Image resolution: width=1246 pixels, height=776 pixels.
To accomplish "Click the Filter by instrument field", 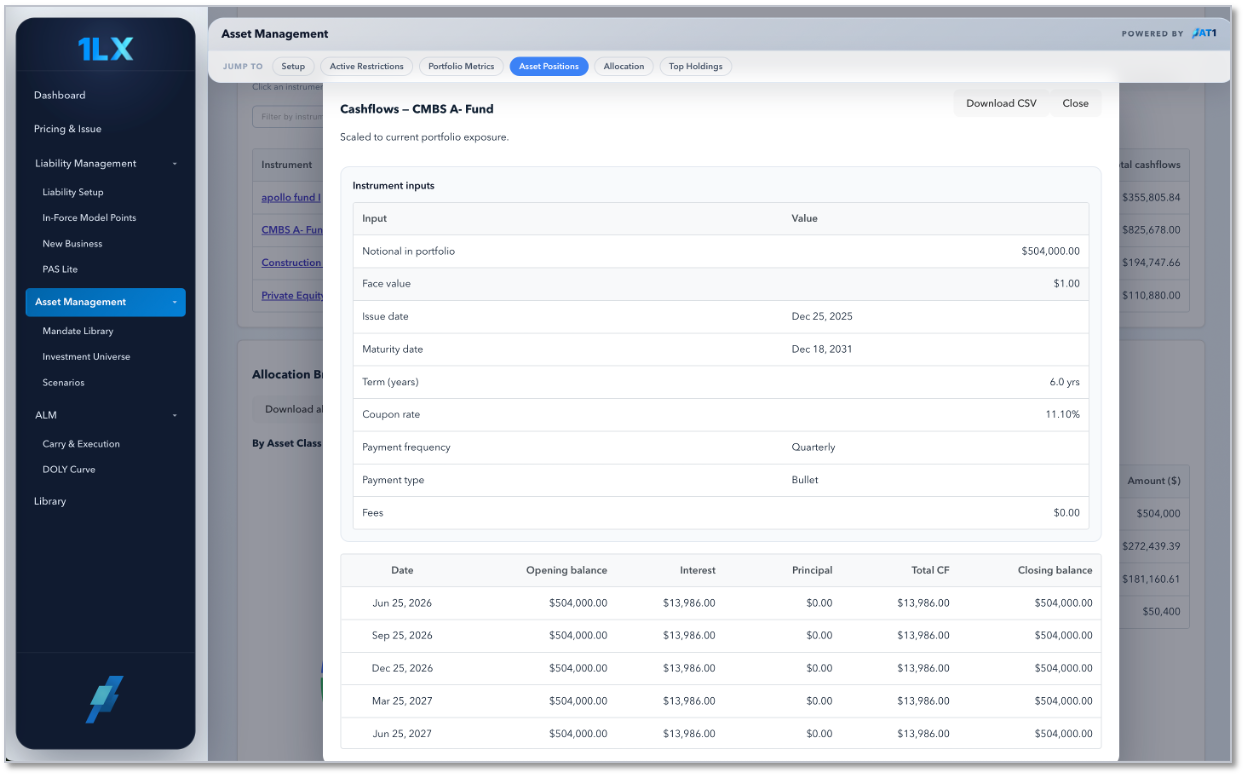I will coord(288,117).
